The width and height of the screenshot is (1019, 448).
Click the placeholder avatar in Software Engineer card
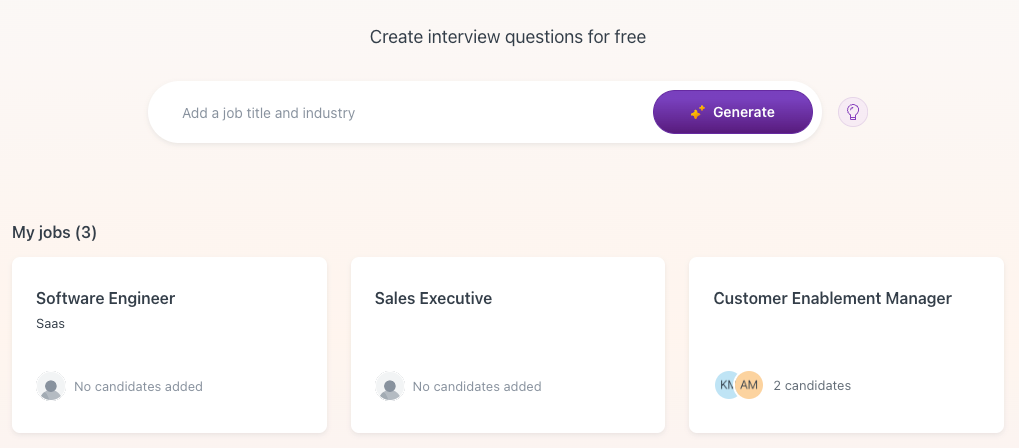click(x=51, y=386)
